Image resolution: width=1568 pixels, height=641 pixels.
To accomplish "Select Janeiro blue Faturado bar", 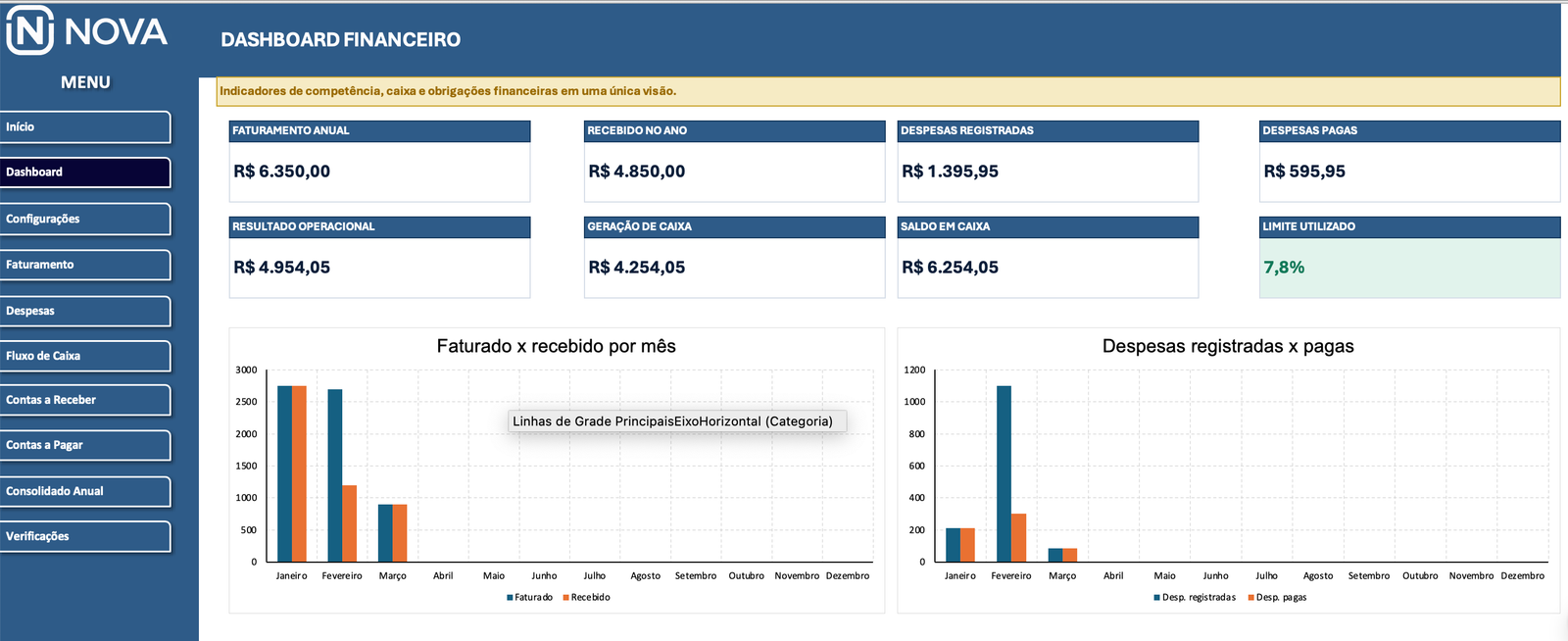I will tap(284, 473).
